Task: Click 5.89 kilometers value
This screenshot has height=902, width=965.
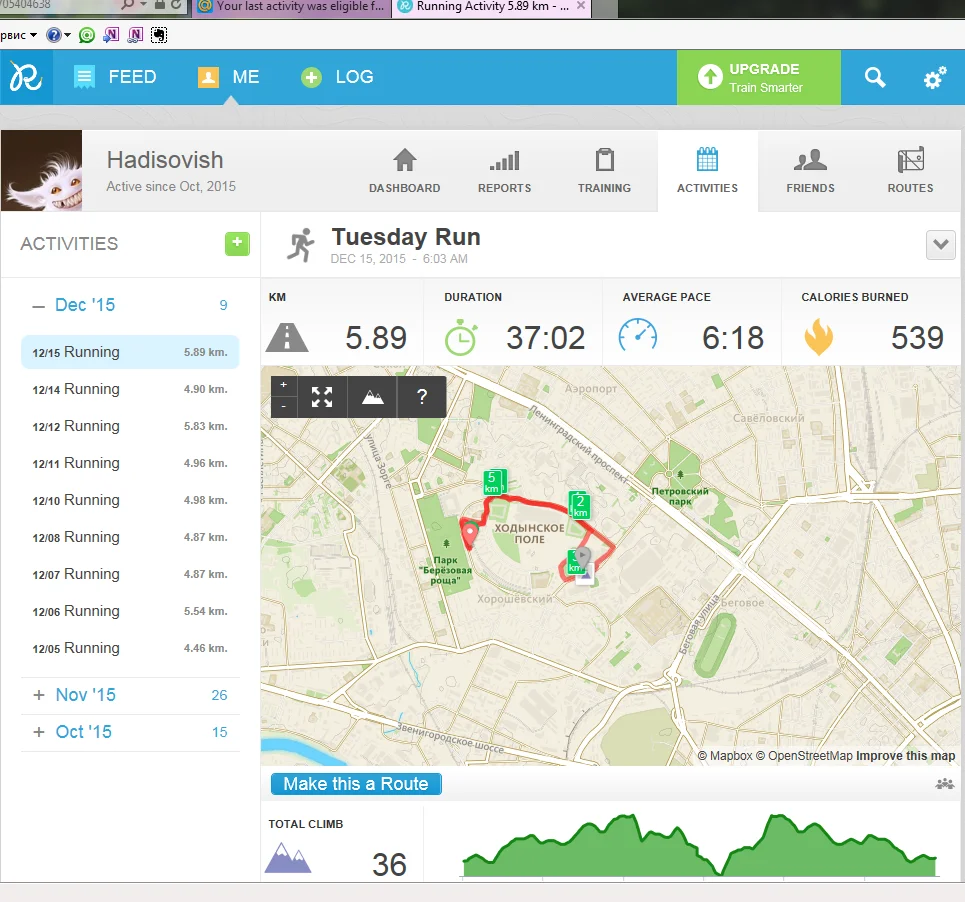Action: (376, 338)
